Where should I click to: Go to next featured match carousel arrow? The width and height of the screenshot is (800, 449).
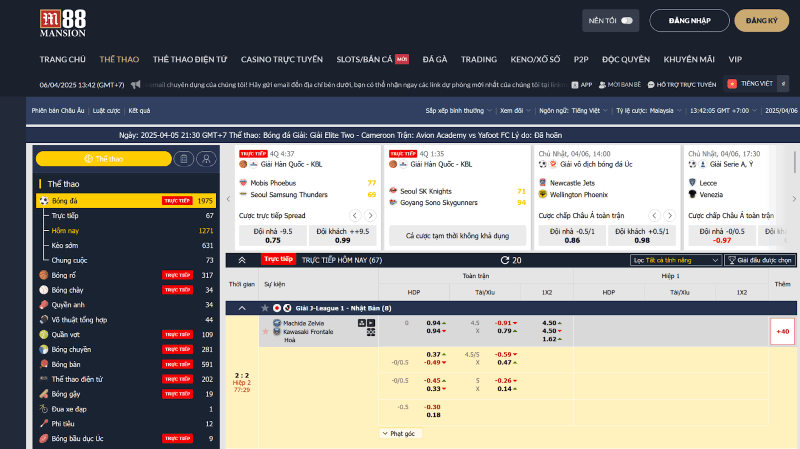click(794, 199)
